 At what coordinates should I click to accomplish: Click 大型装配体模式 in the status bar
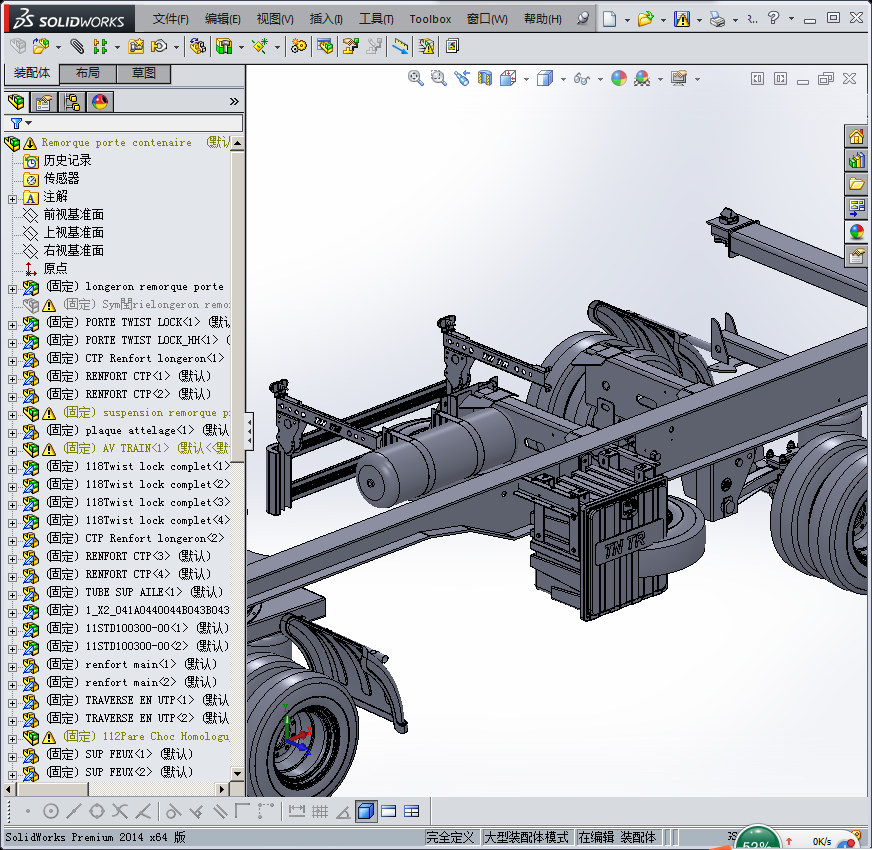tap(526, 837)
